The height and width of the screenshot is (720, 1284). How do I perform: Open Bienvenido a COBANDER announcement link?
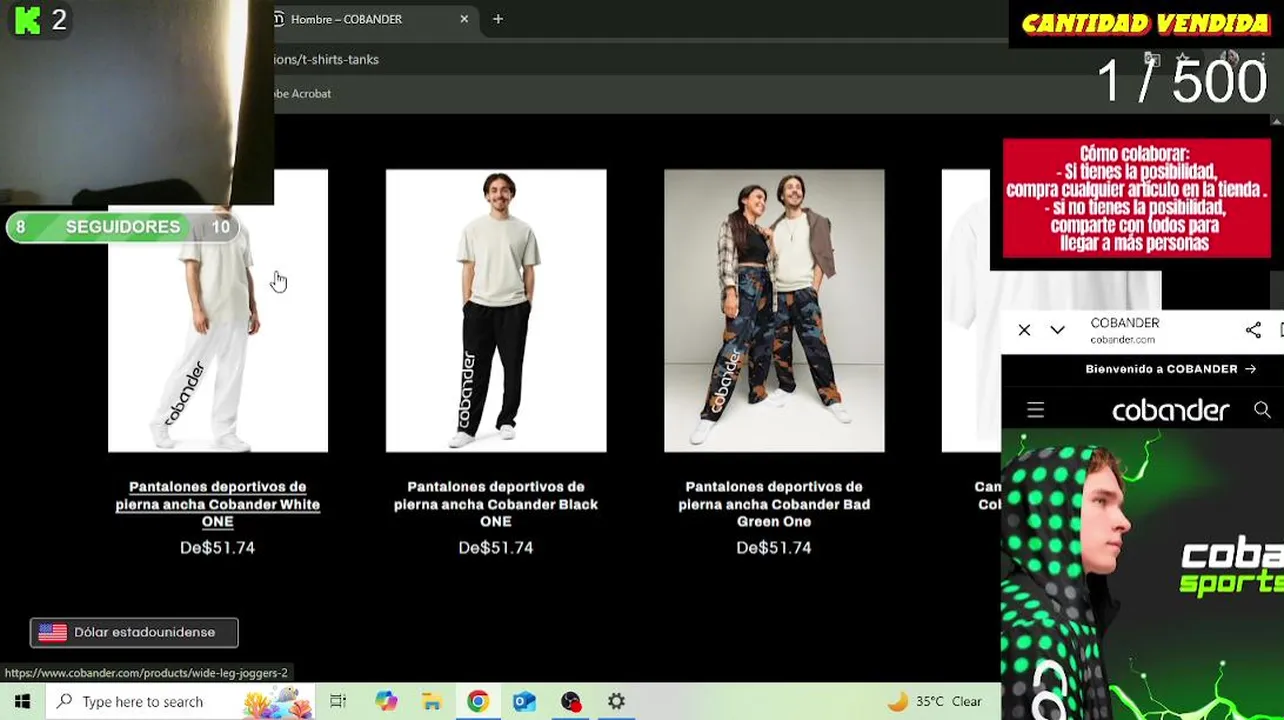point(1170,369)
